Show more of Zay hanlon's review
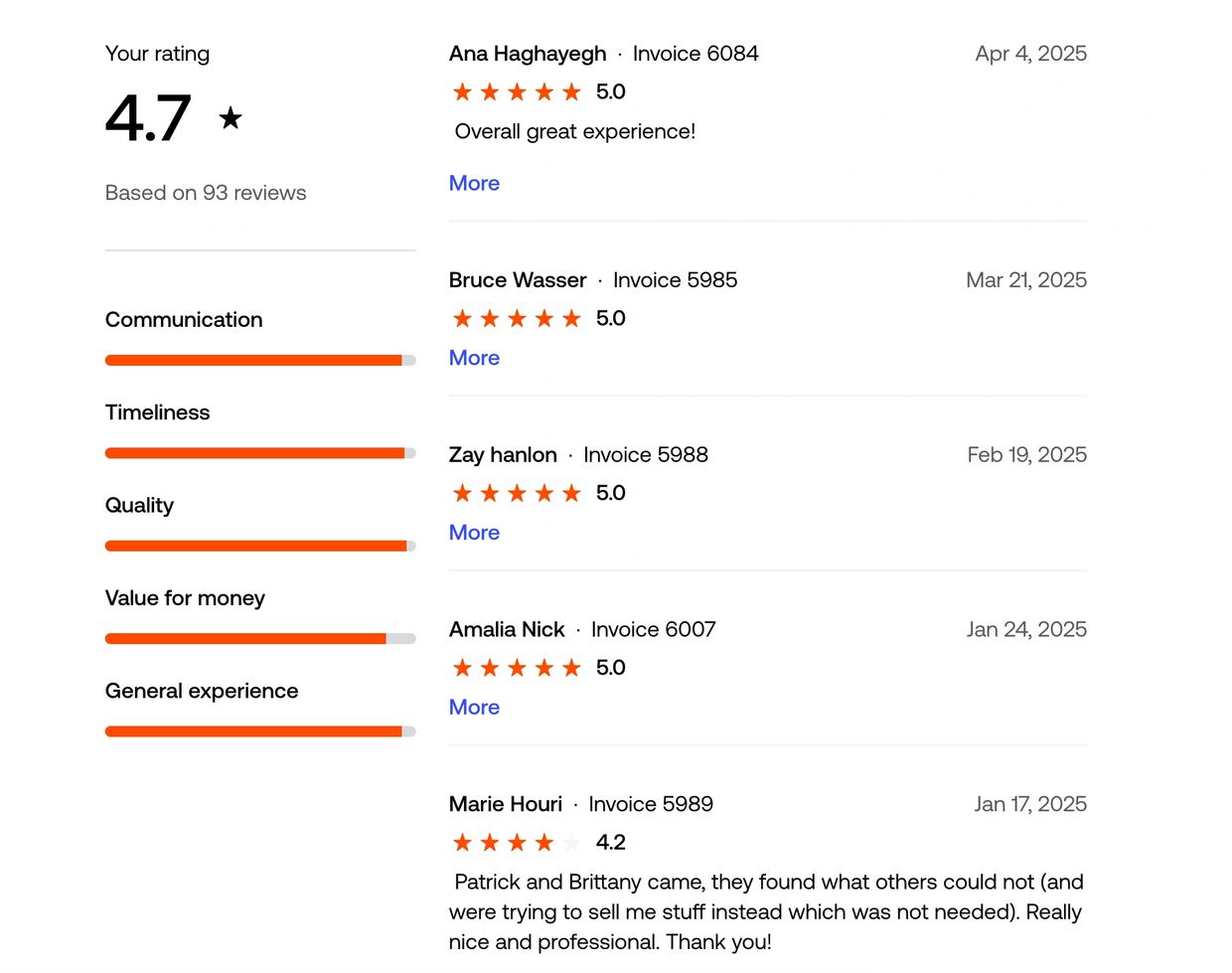The height and width of the screenshot is (973, 1232). pos(474,533)
